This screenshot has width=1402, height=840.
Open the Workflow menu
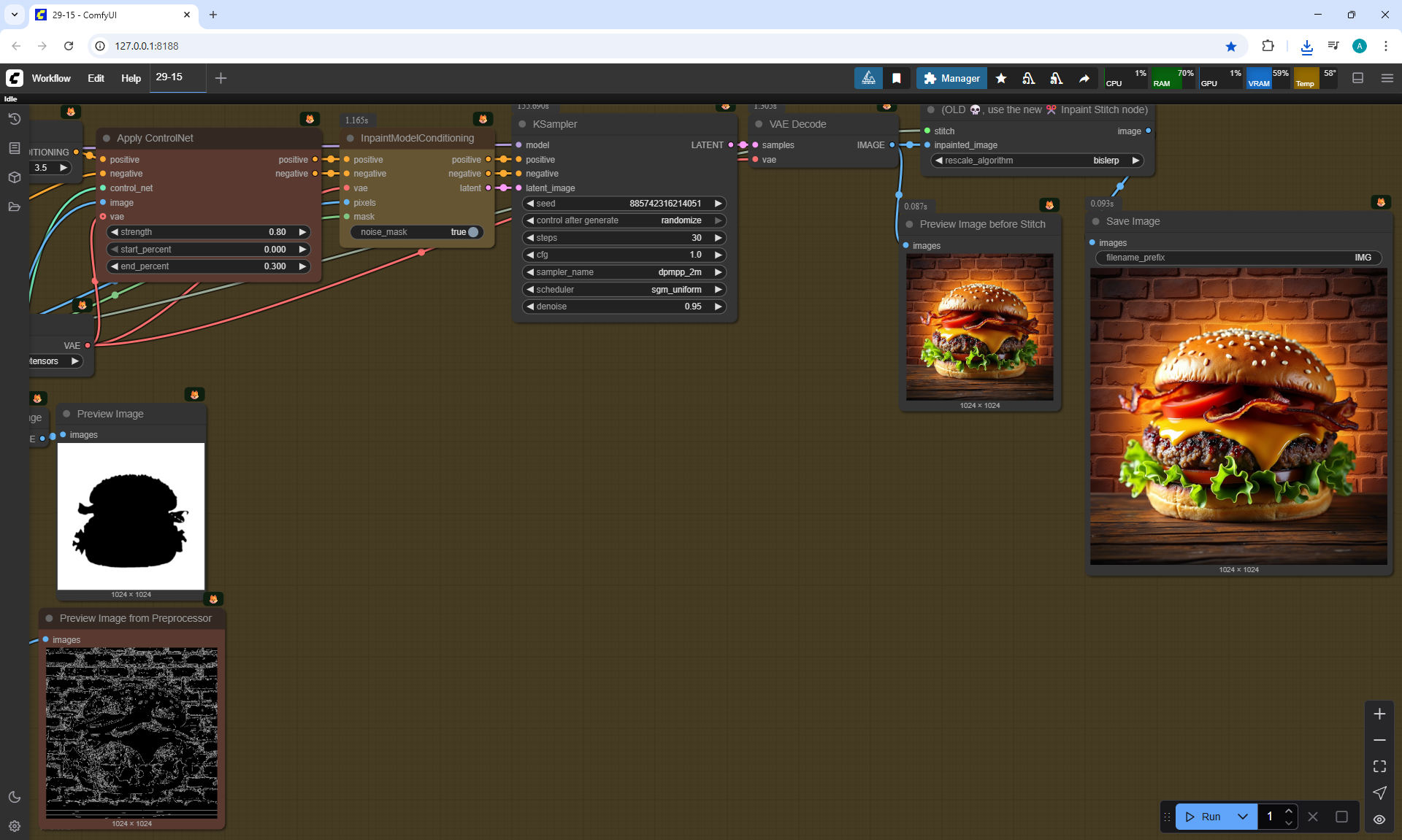[x=51, y=78]
